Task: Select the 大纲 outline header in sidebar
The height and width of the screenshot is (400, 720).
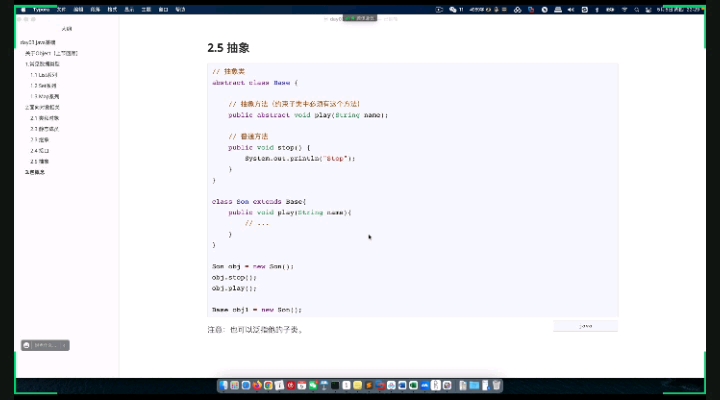Action: point(67,28)
